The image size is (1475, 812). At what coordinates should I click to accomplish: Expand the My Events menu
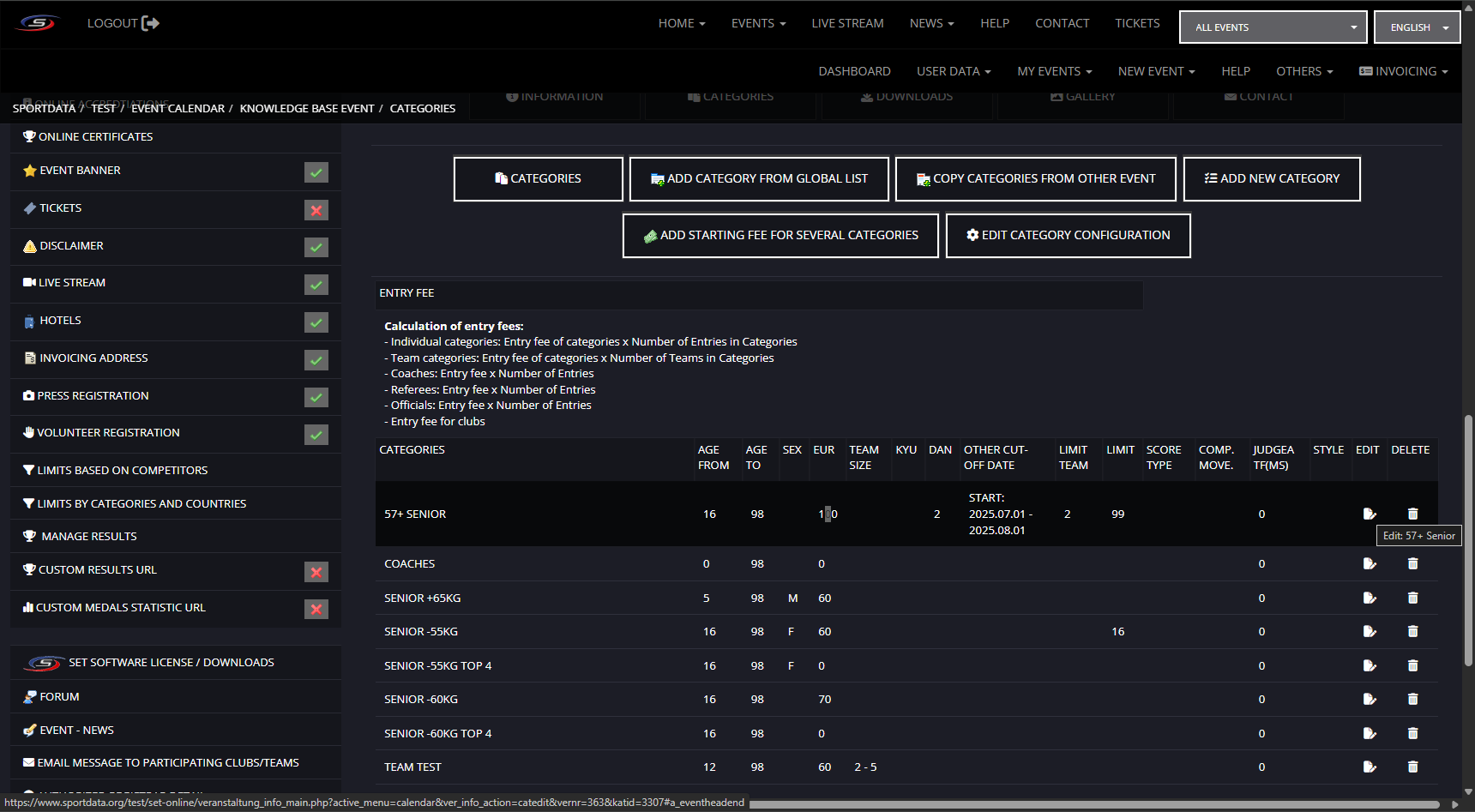coord(1055,71)
